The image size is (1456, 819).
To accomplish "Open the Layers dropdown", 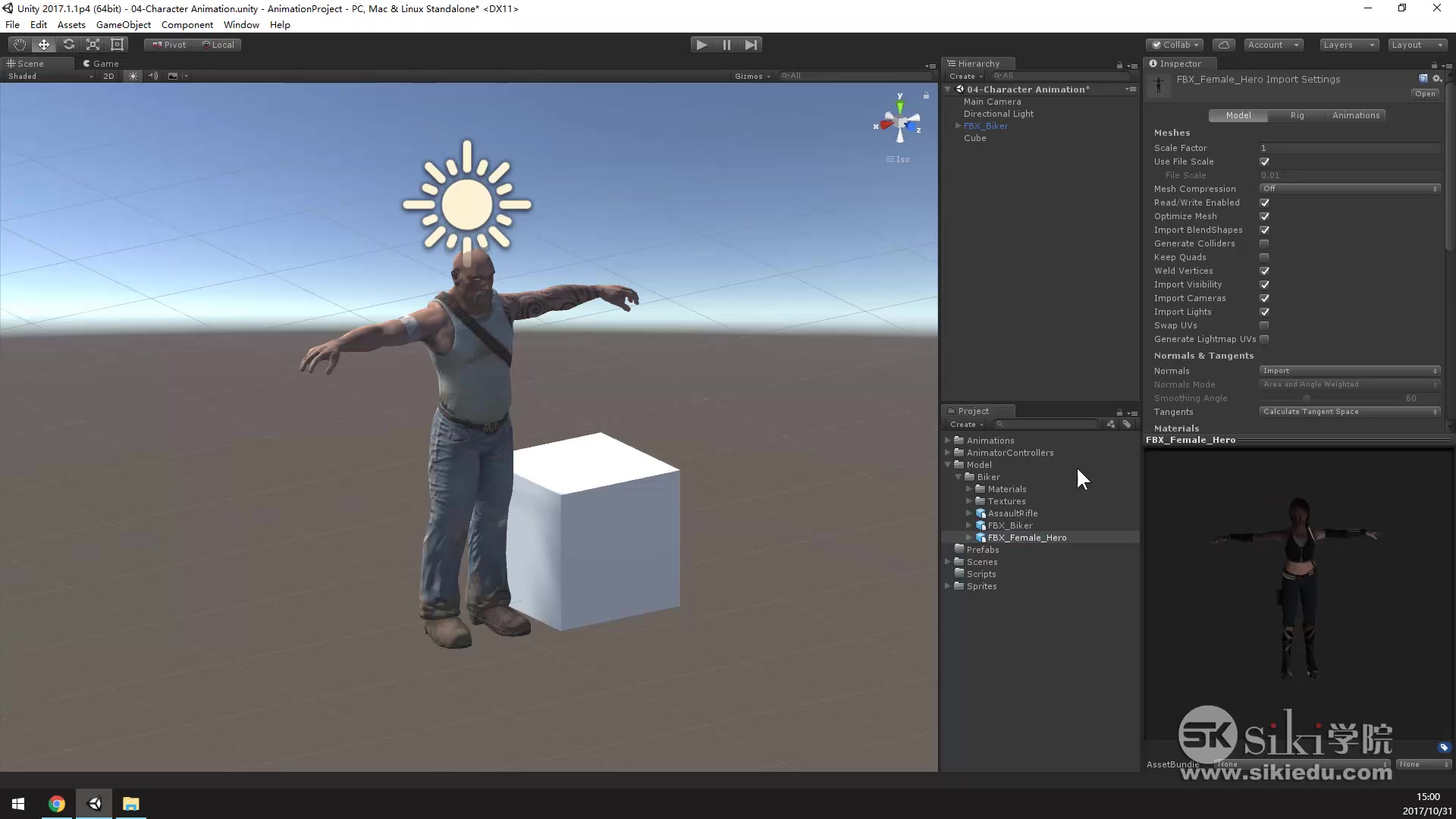I will [1348, 45].
